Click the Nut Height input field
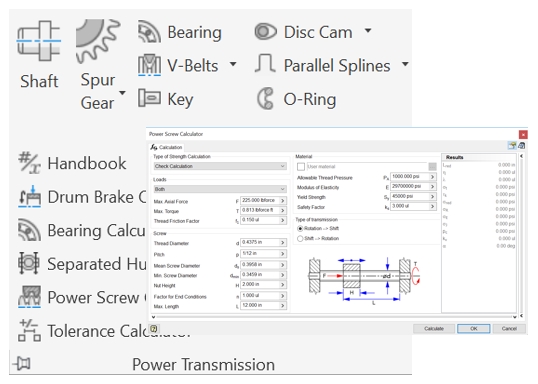538x384 pixels. pyautogui.click(x=259, y=285)
